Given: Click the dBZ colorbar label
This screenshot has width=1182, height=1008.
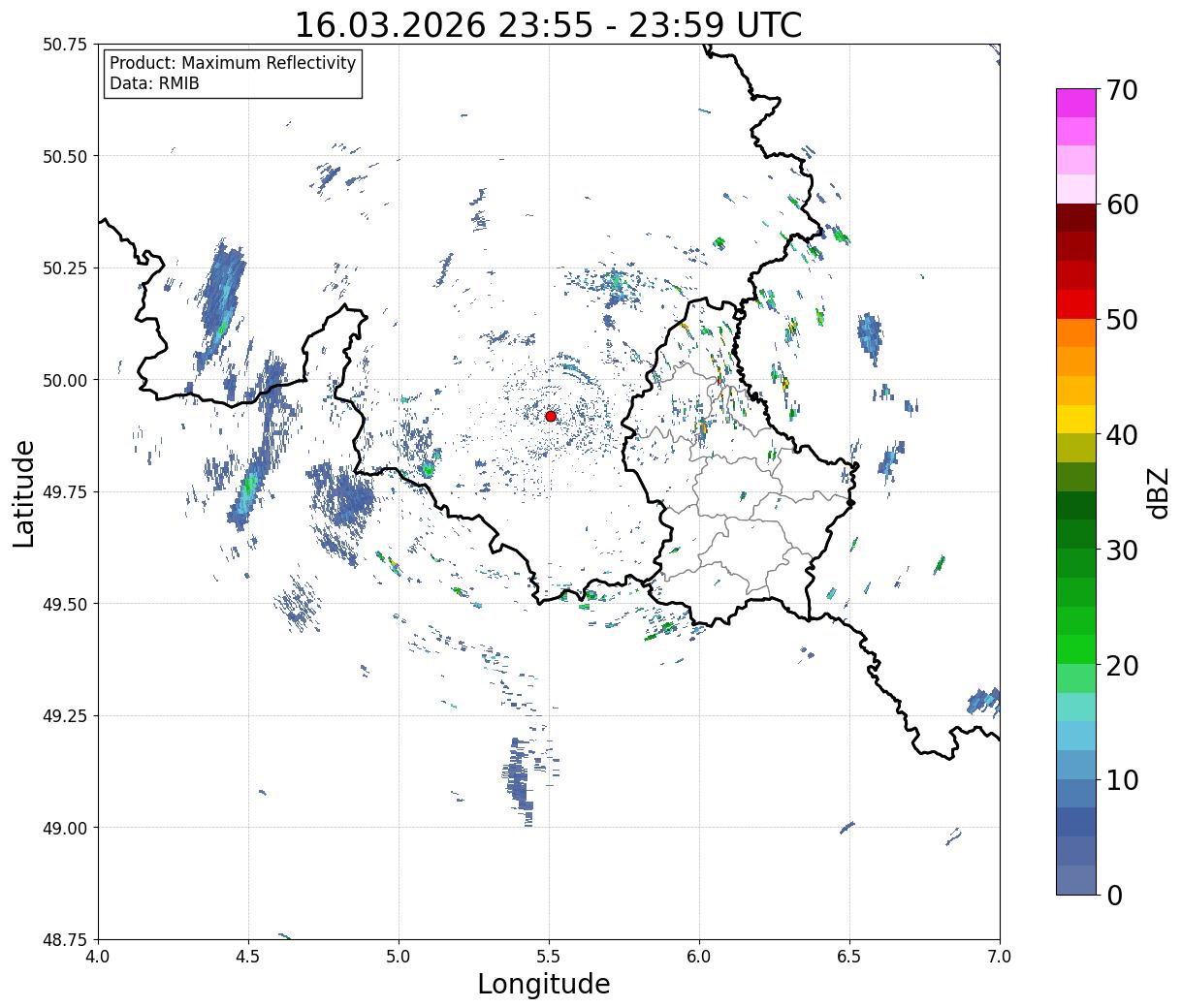Looking at the screenshot, I should pos(1158,491).
